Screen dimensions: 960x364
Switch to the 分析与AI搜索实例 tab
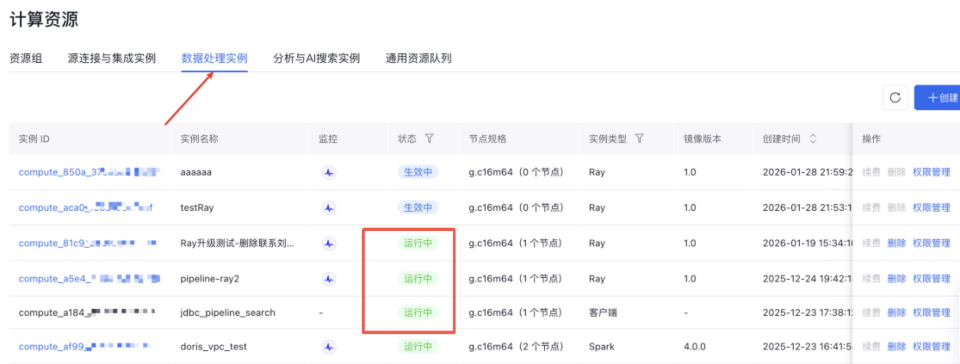316,59
